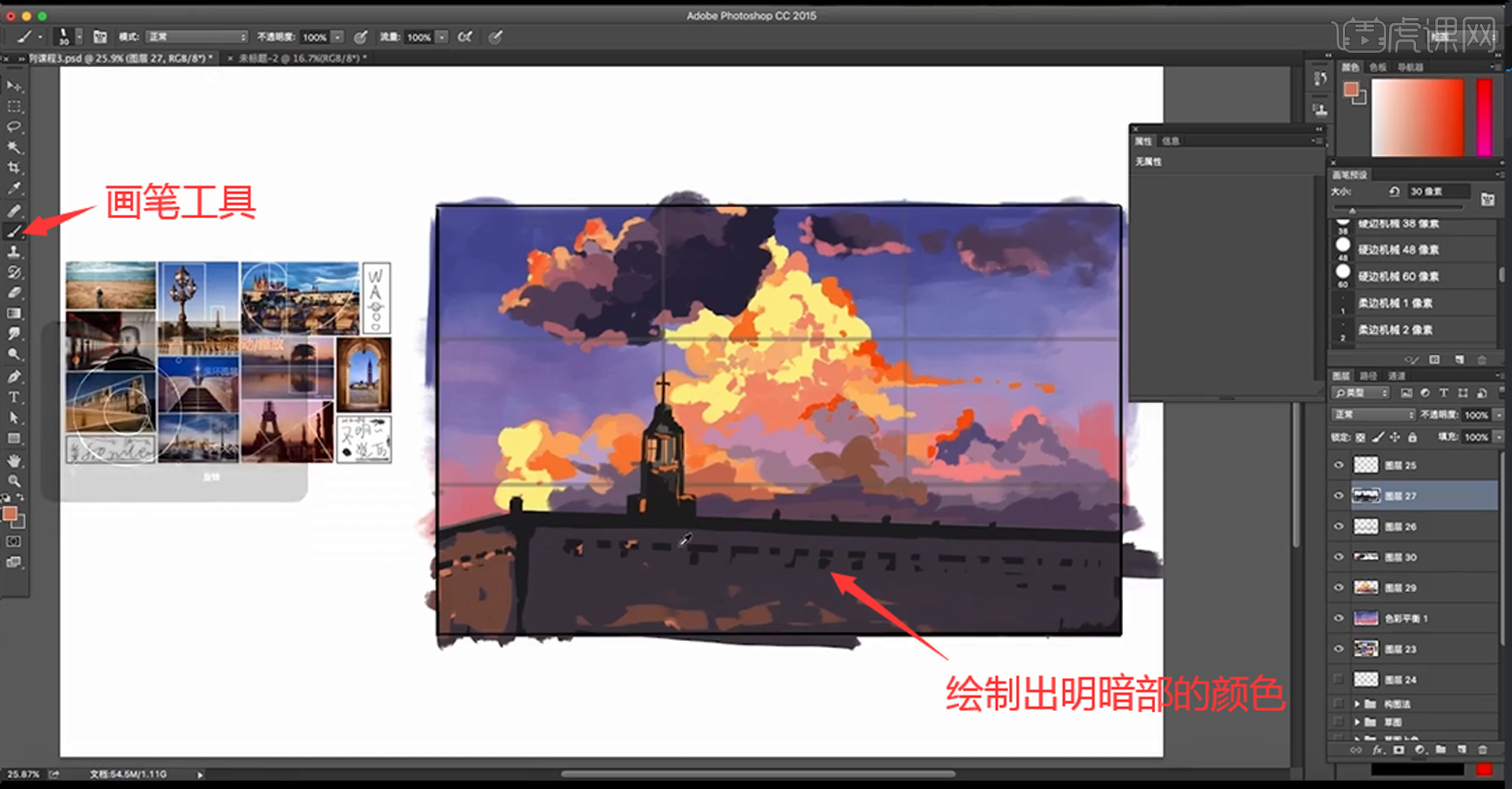Expand the 构图法 layer group
1512x789 pixels.
pos(1357,704)
